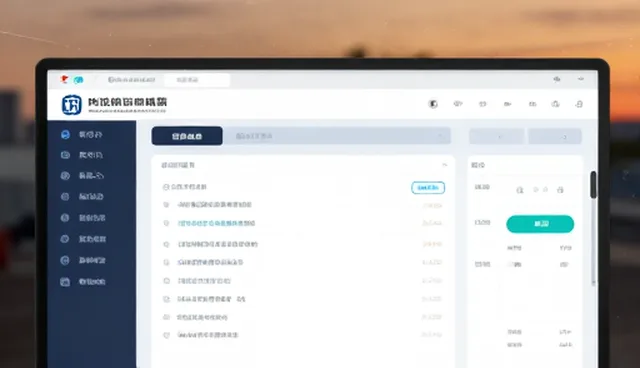
Task: Switch to the white tab in top bar
Action: (x=197, y=80)
